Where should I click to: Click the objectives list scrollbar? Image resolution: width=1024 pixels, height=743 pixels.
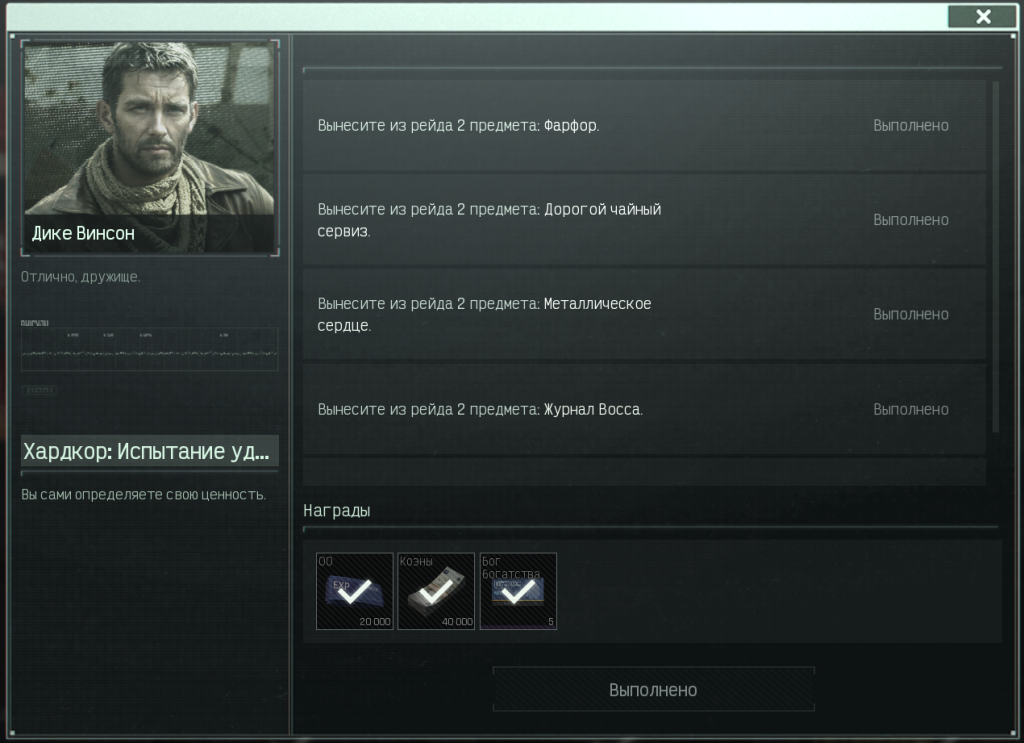click(x=995, y=257)
